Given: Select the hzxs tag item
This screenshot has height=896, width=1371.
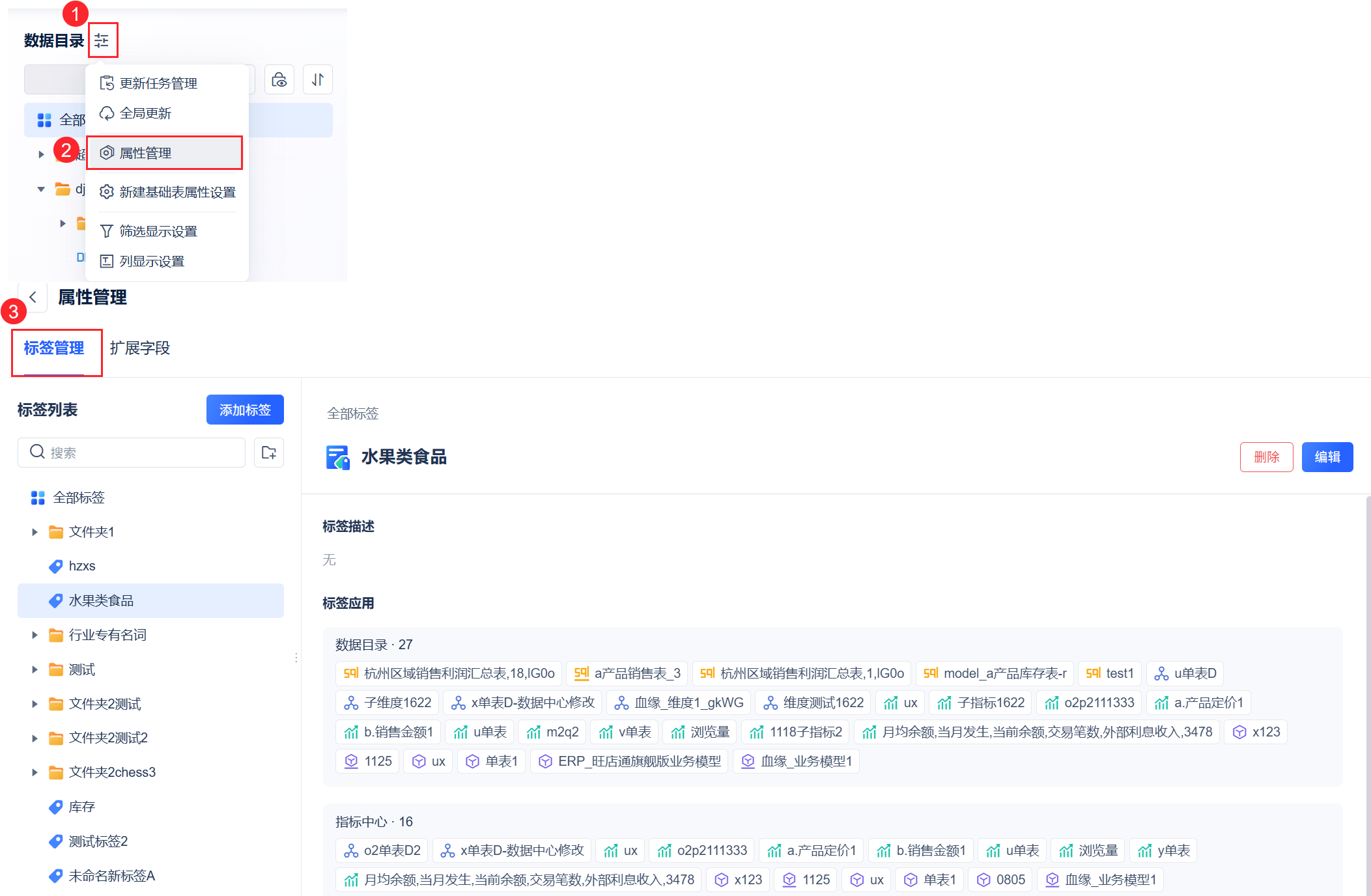Looking at the screenshot, I should (x=82, y=566).
